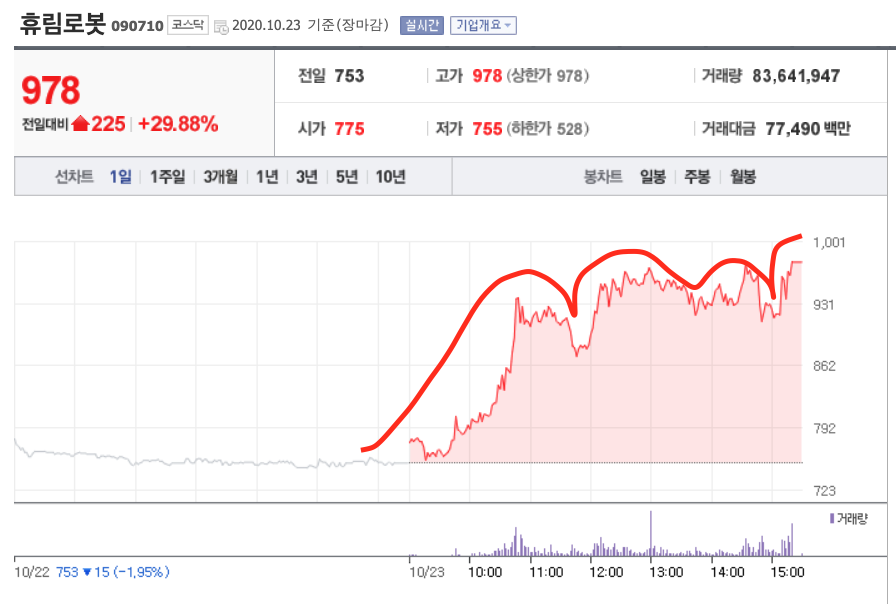The height and width of the screenshot is (604, 896).
Task: Click the 12:00 time axis label
Action: point(606,572)
